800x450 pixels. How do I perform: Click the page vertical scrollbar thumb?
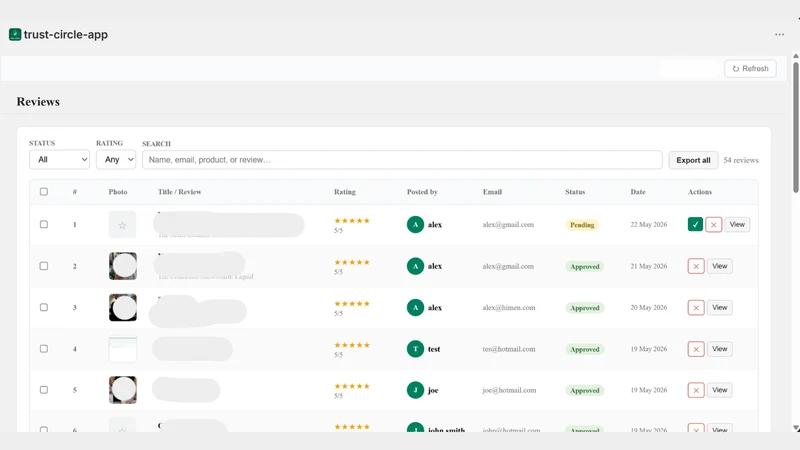[795, 128]
